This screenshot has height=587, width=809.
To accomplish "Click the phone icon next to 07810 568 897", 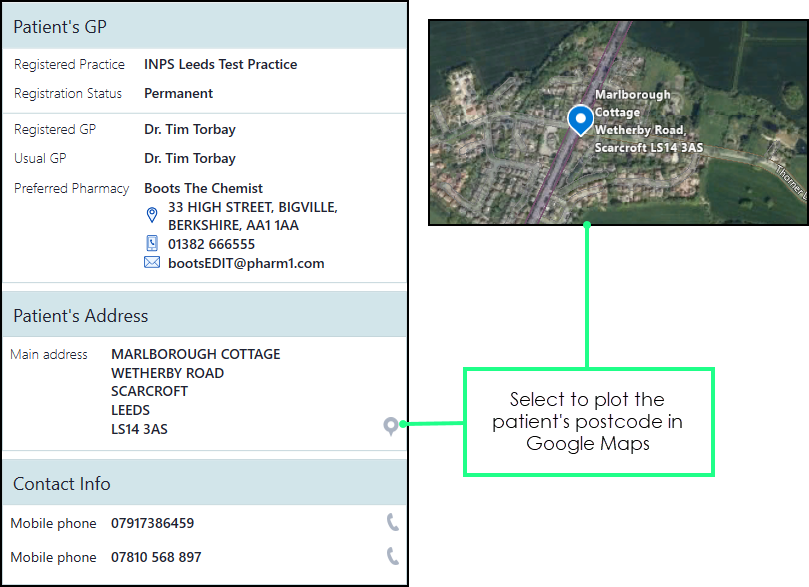I will (x=392, y=557).
